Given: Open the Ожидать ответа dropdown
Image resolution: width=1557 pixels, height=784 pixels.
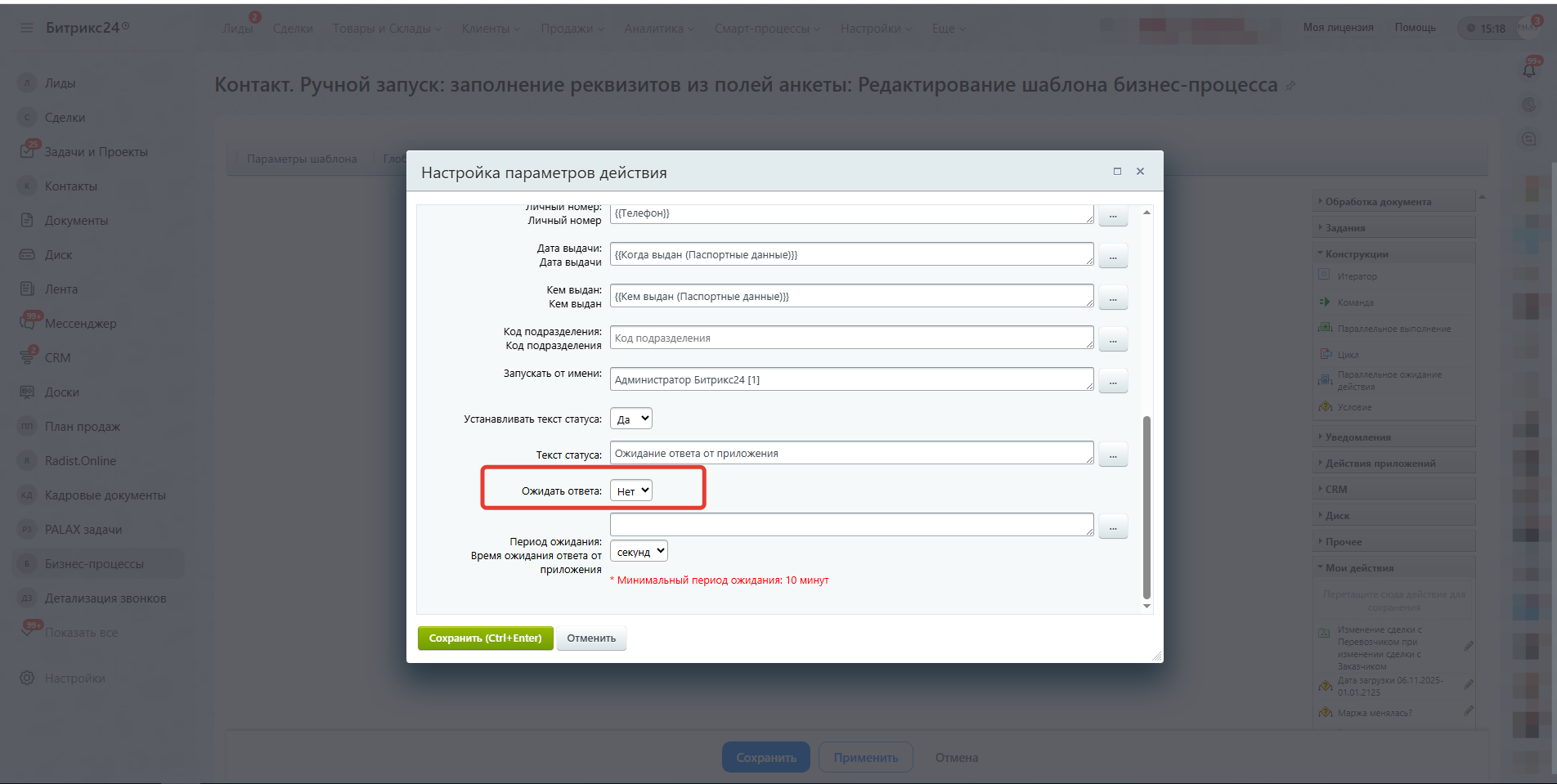Looking at the screenshot, I should coord(632,491).
